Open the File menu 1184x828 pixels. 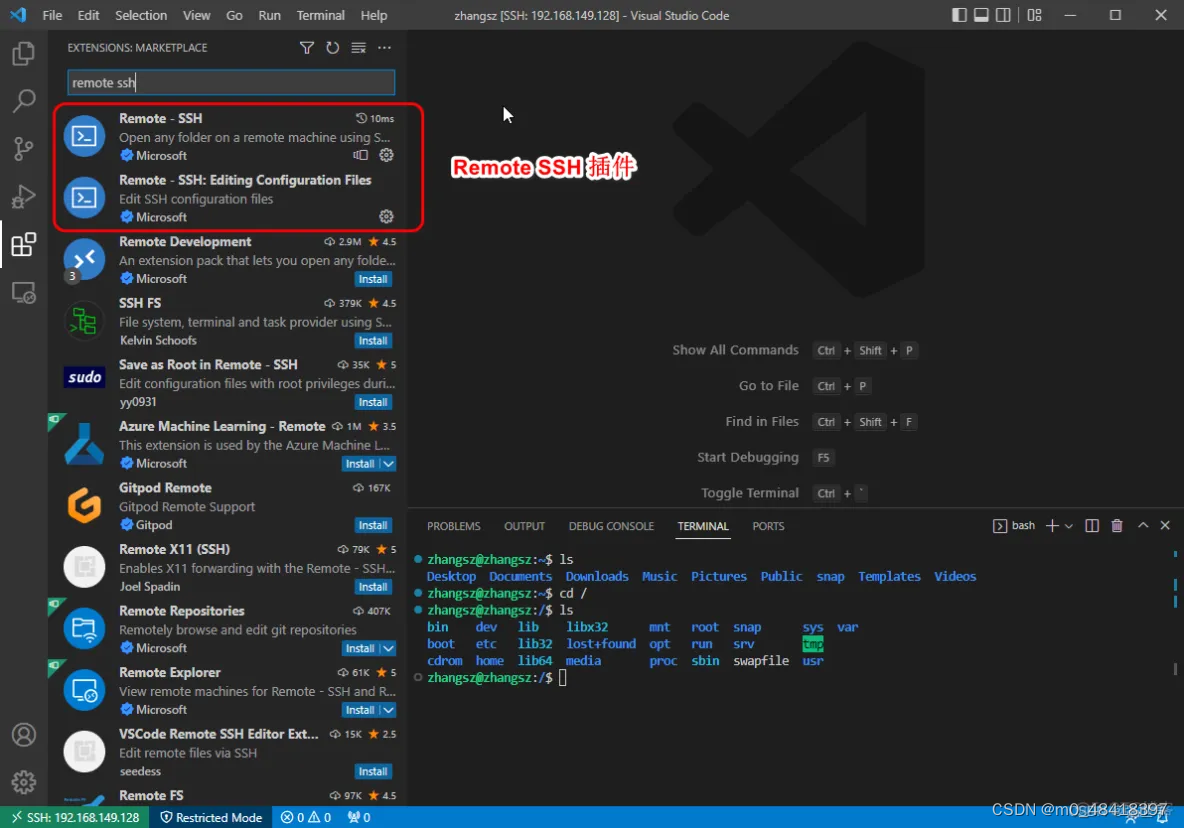point(52,15)
